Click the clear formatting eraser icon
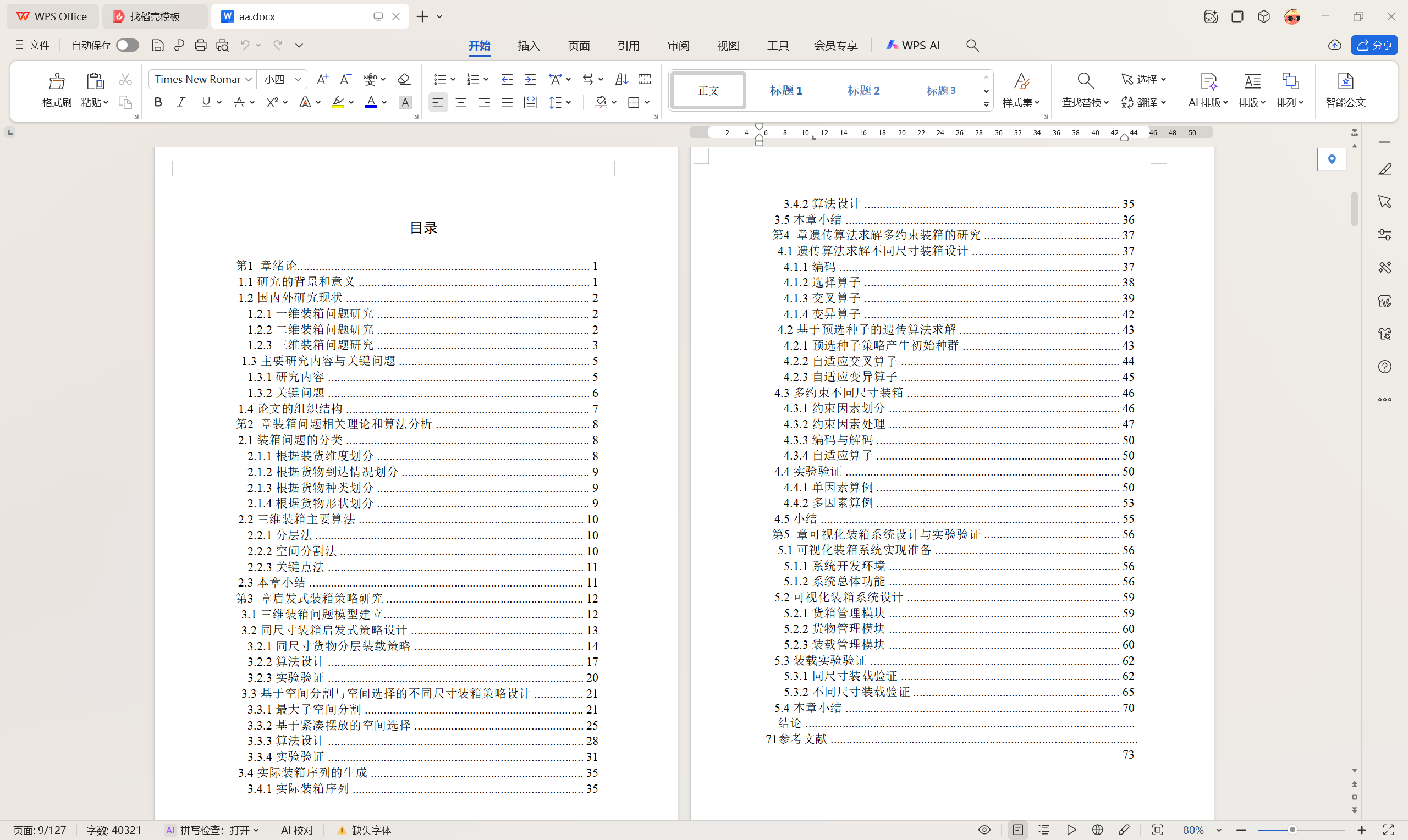This screenshot has height=840, width=1408. click(404, 79)
